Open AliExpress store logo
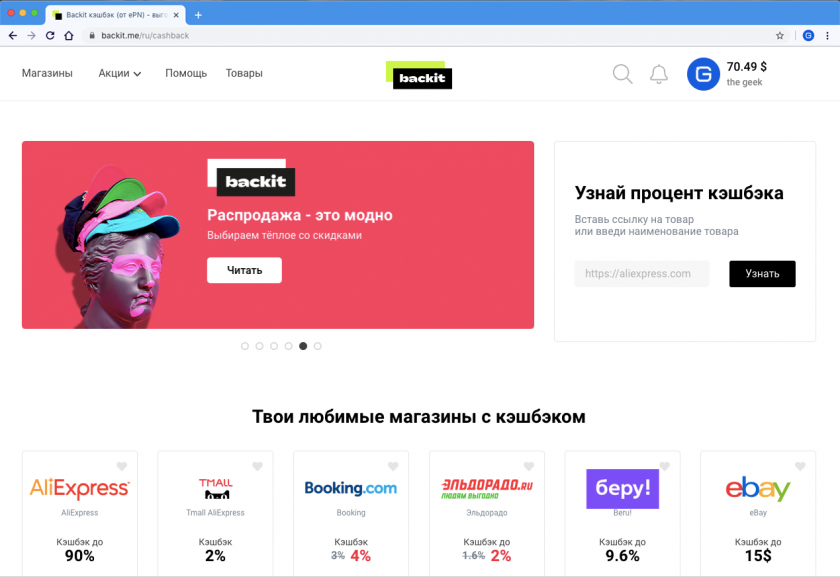The image size is (840, 577). click(79, 488)
